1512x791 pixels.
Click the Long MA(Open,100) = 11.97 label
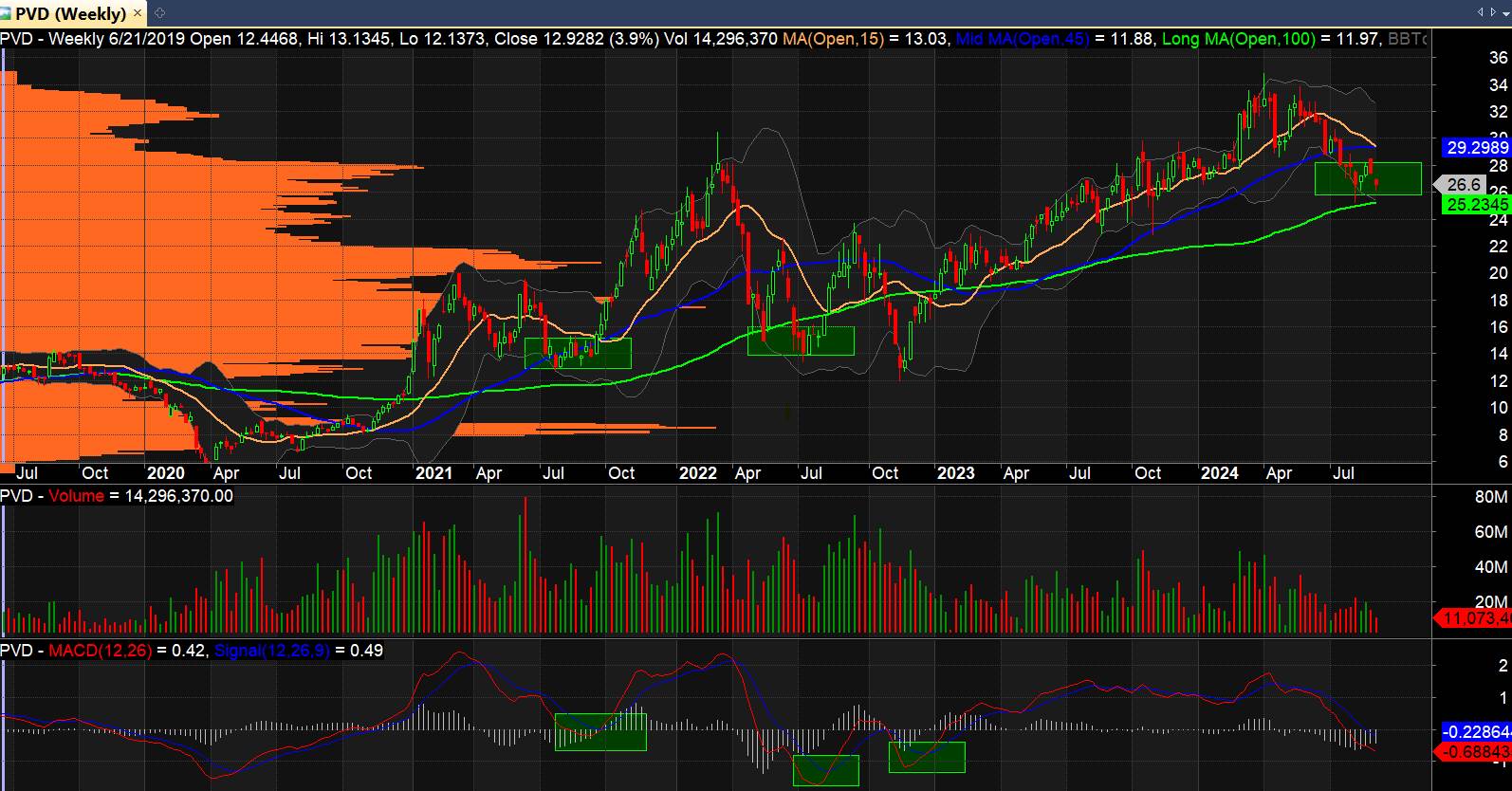click(x=1271, y=39)
